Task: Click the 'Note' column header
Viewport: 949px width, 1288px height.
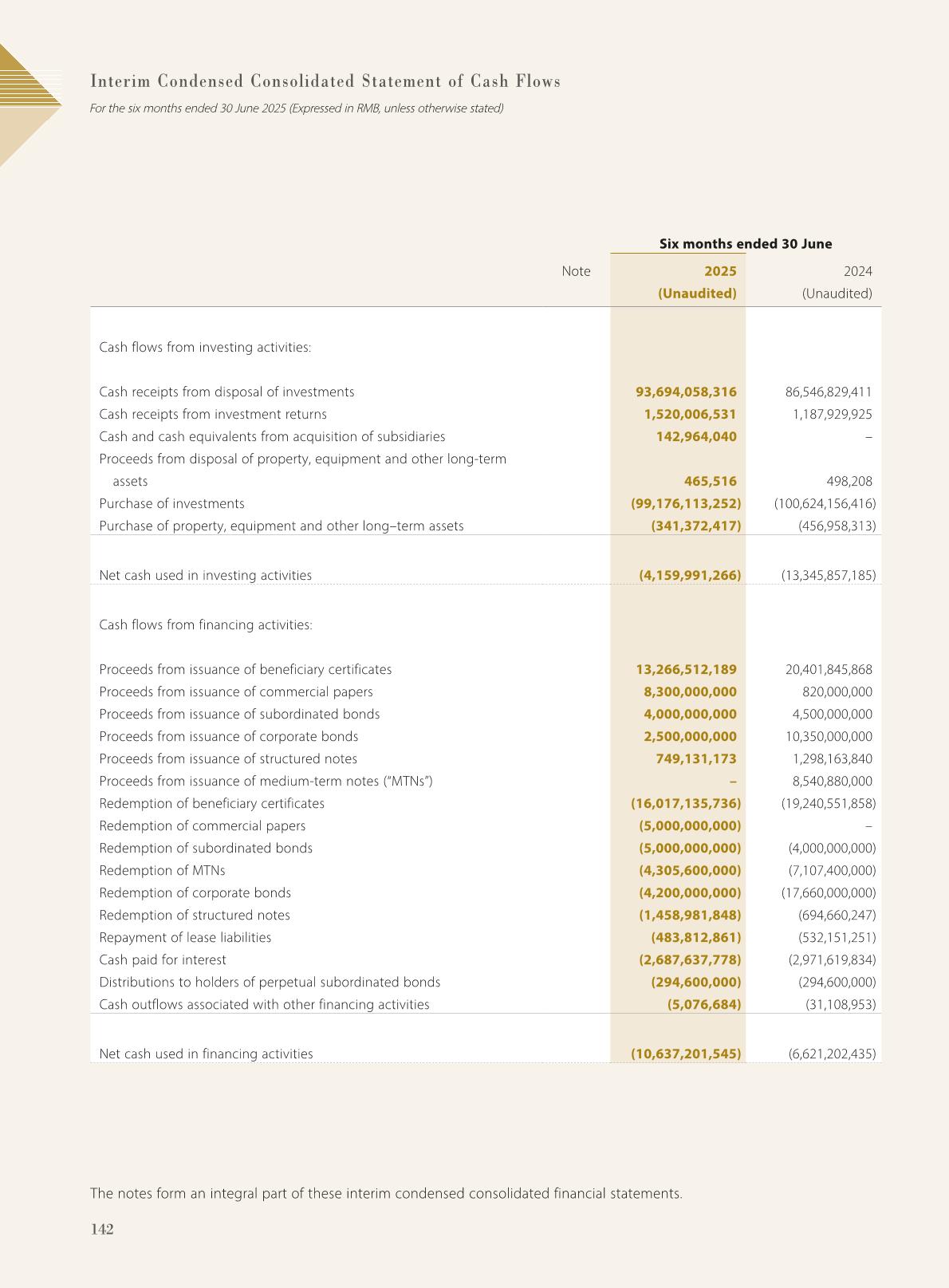Action: [x=576, y=271]
